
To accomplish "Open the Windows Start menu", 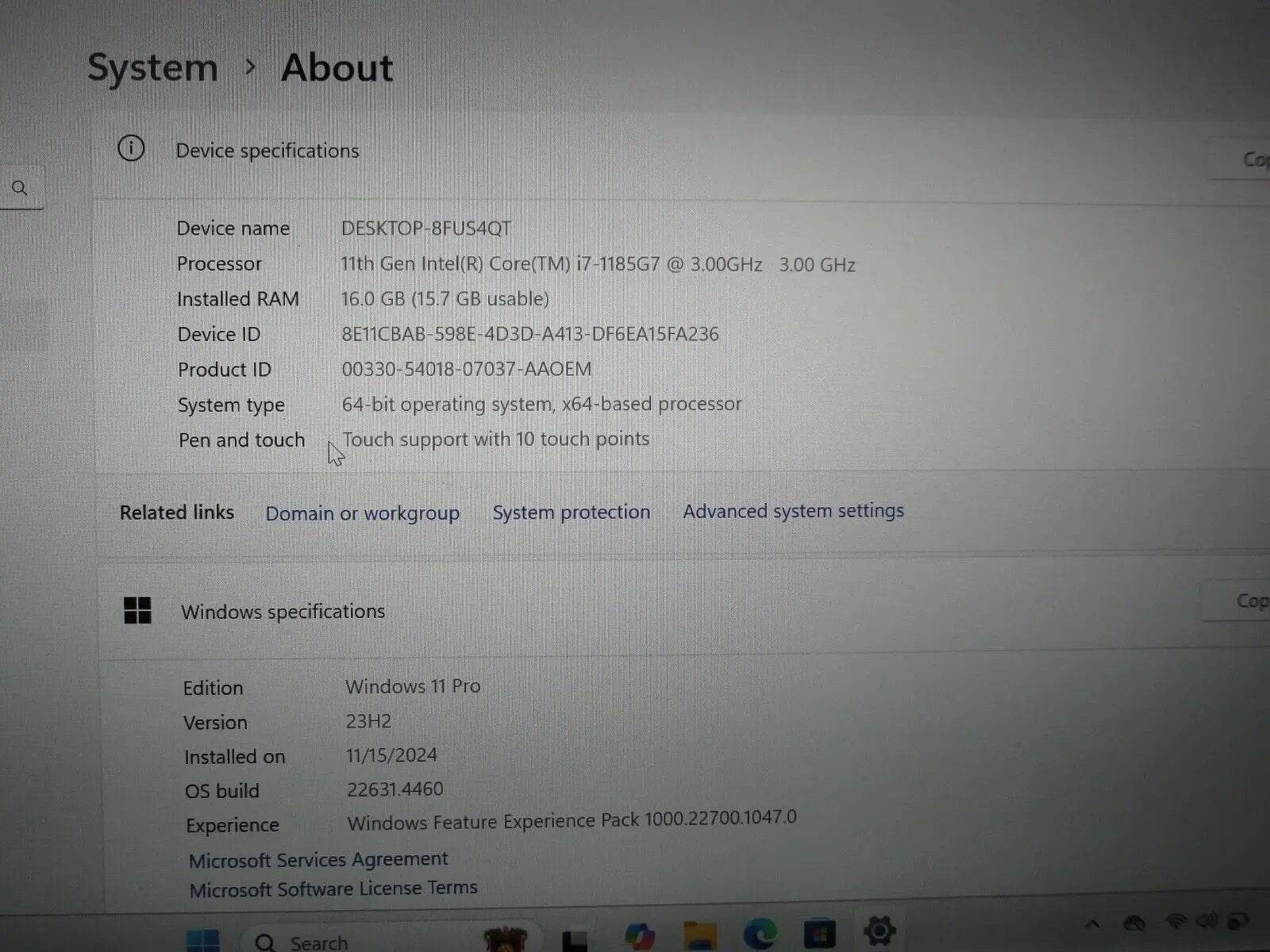I will click(203, 941).
